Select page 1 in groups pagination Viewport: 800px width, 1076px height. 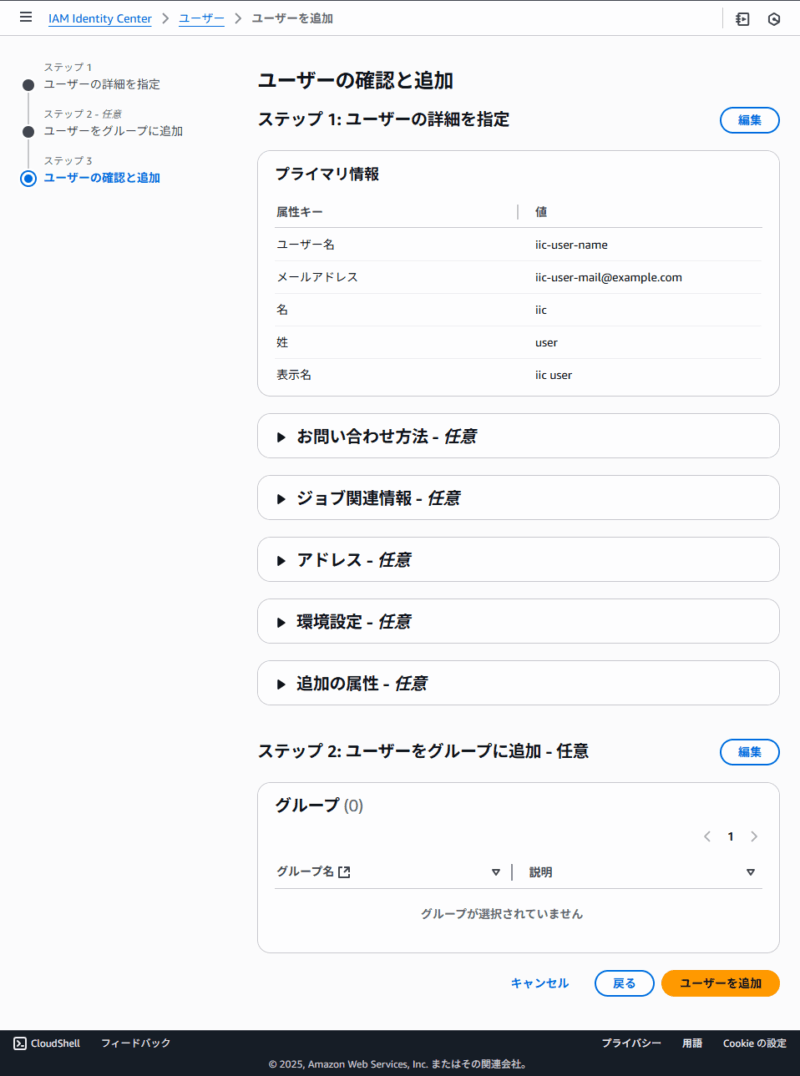click(731, 837)
